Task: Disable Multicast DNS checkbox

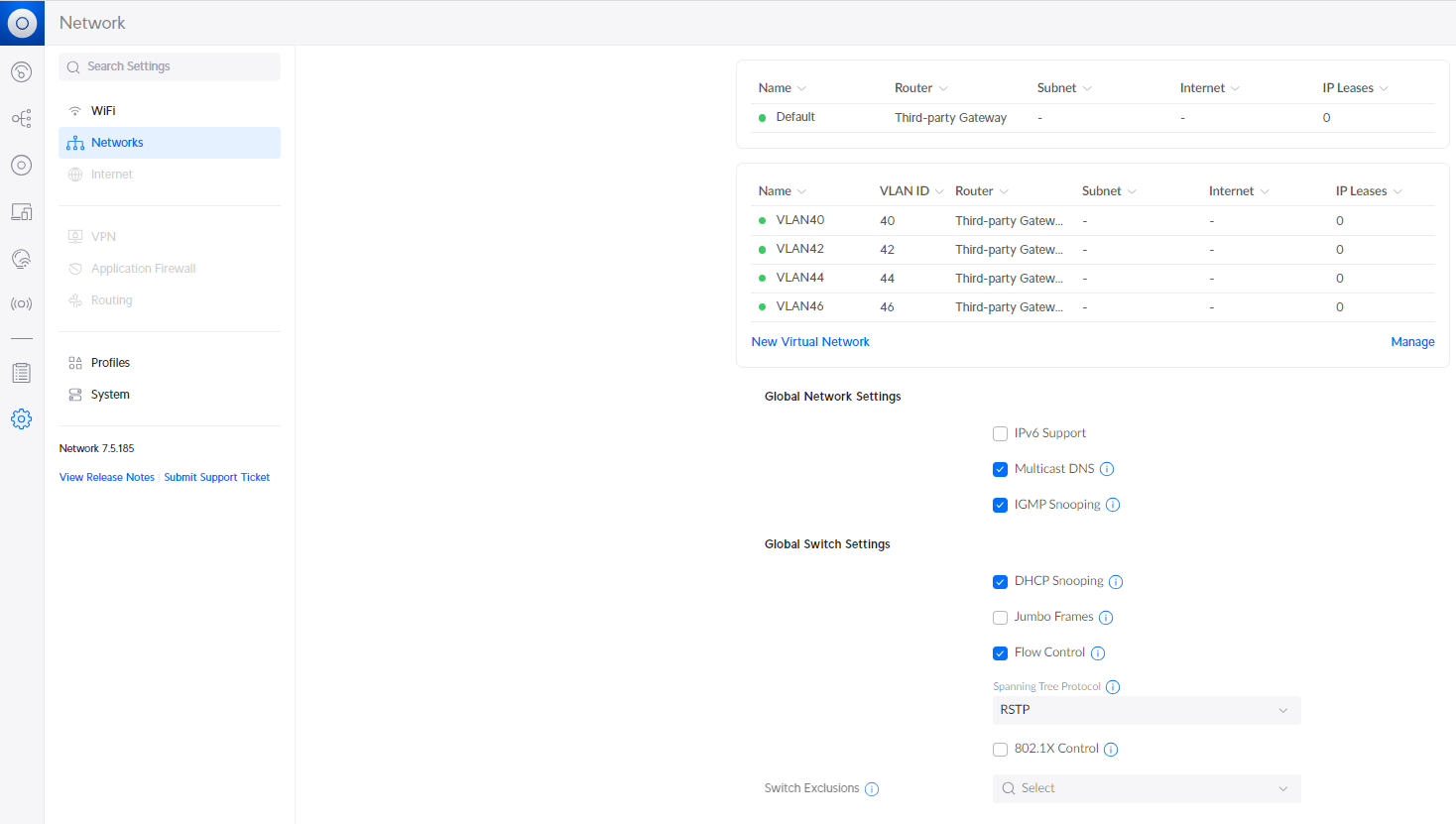Action: pyautogui.click(x=1000, y=469)
